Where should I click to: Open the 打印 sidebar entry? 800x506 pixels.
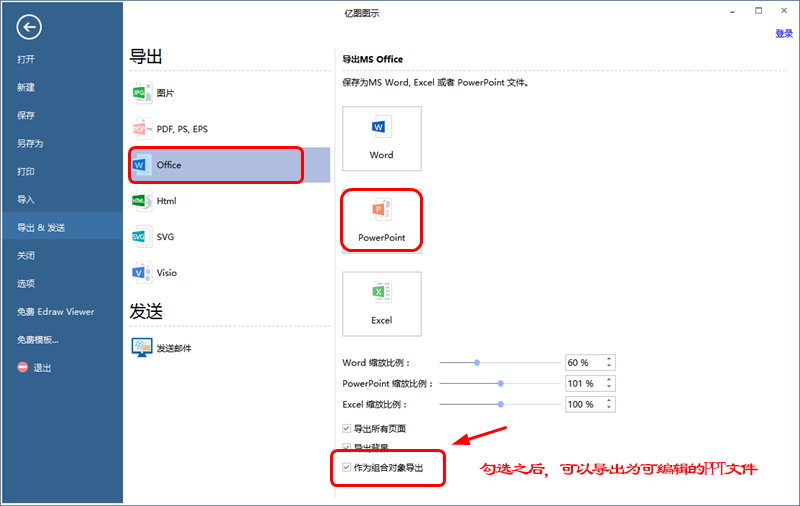pos(26,171)
